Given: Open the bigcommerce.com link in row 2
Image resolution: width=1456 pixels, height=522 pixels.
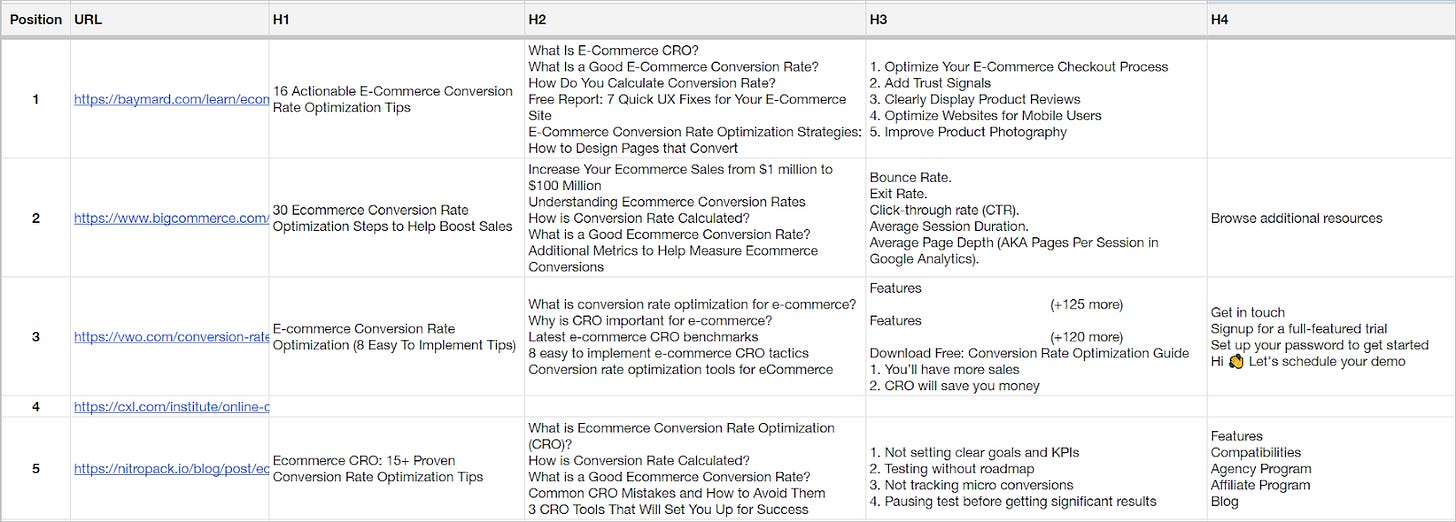Looking at the screenshot, I should pos(171,218).
